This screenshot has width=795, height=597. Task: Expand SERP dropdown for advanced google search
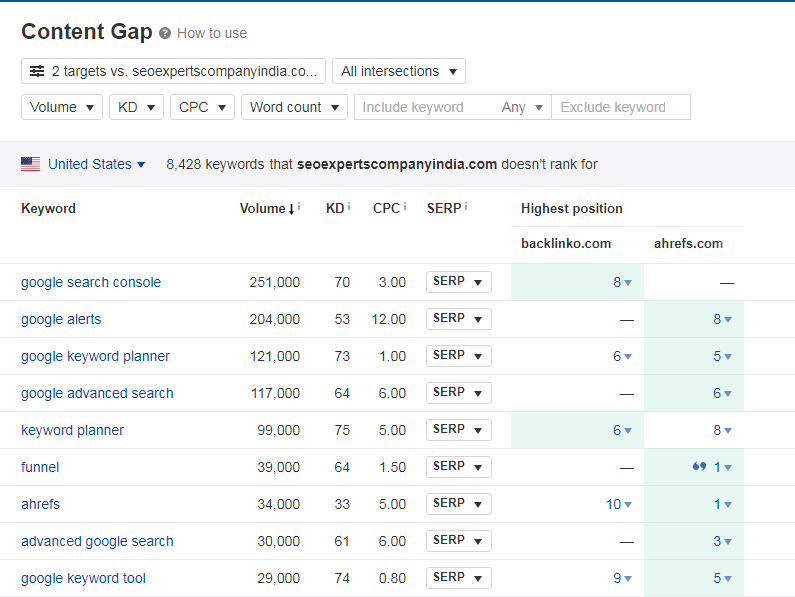[459, 541]
